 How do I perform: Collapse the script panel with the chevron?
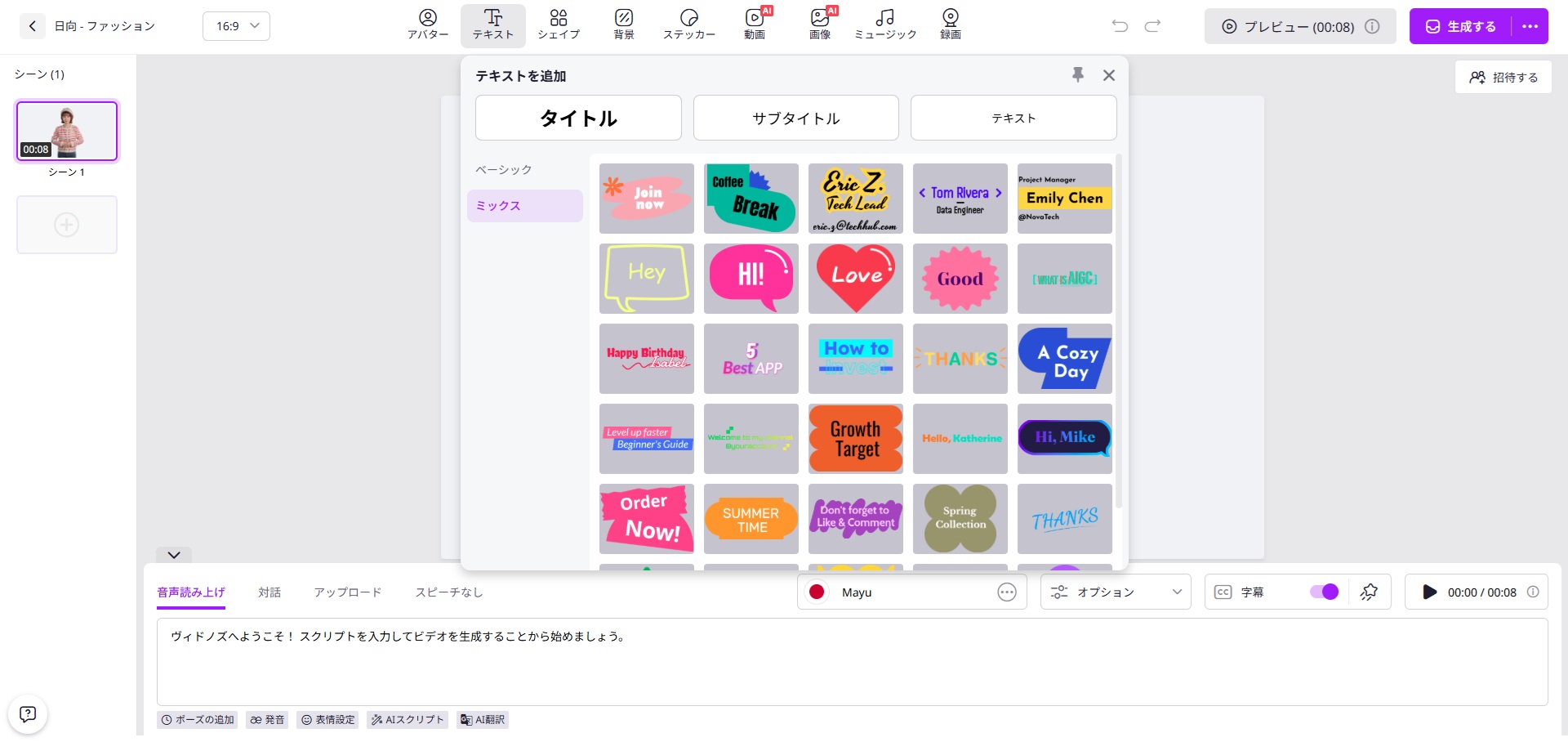[x=174, y=555]
